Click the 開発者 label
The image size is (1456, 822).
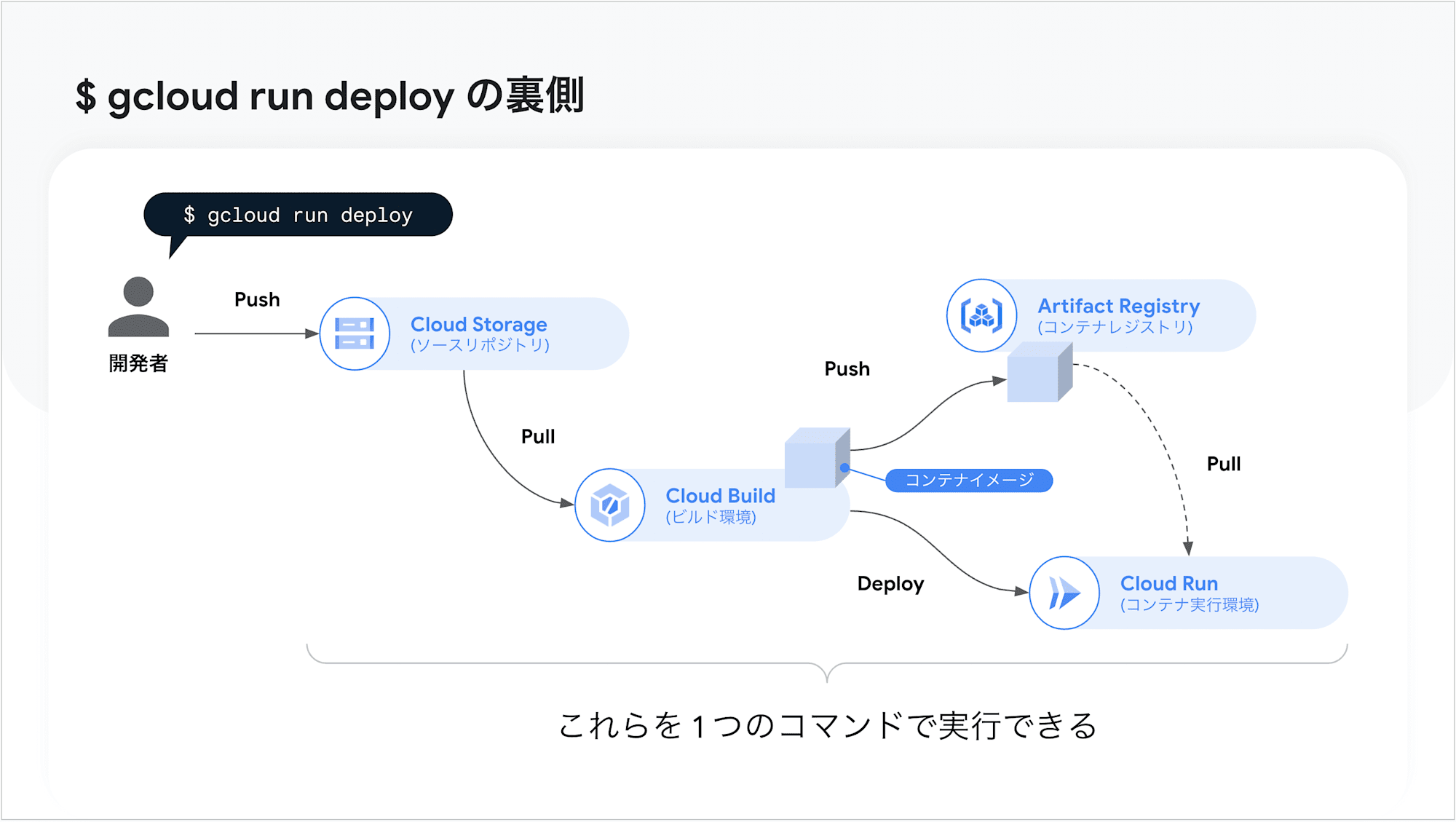pos(138,363)
